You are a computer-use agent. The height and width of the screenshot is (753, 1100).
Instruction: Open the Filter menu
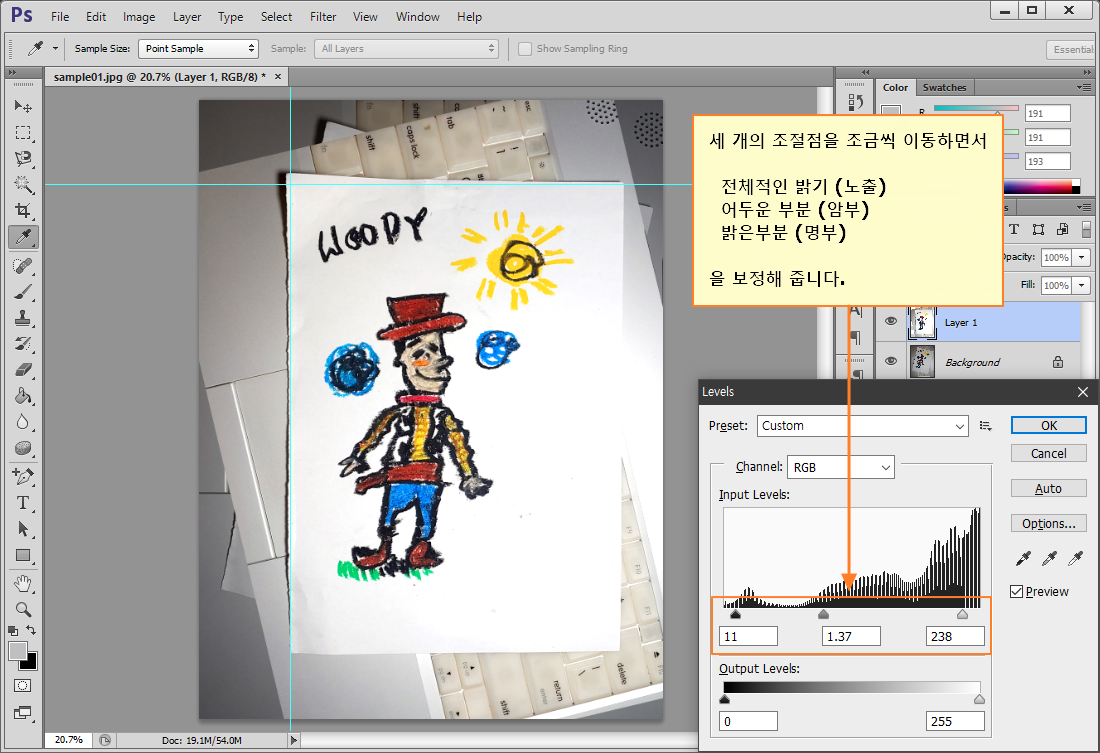[x=323, y=17]
